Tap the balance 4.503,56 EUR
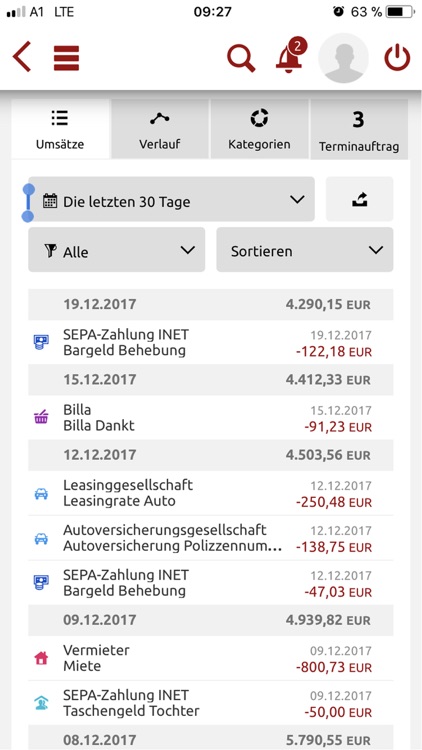Image resolution: width=422 pixels, height=750 pixels. (x=328, y=454)
